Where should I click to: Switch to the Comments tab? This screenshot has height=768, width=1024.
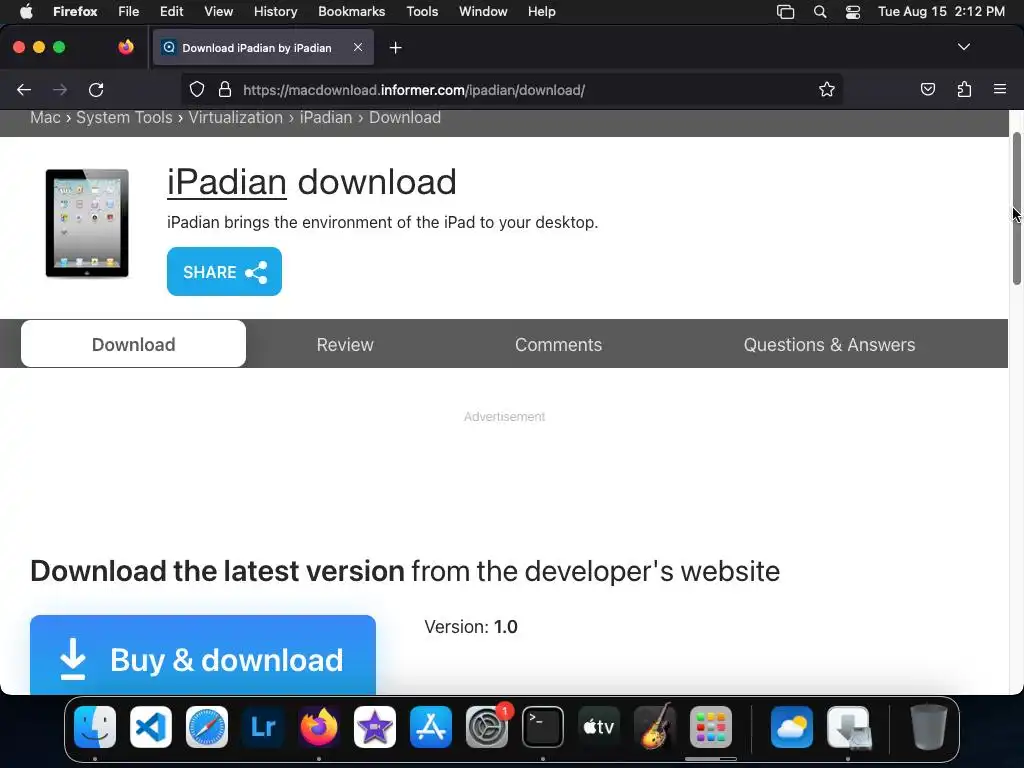pos(558,344)
